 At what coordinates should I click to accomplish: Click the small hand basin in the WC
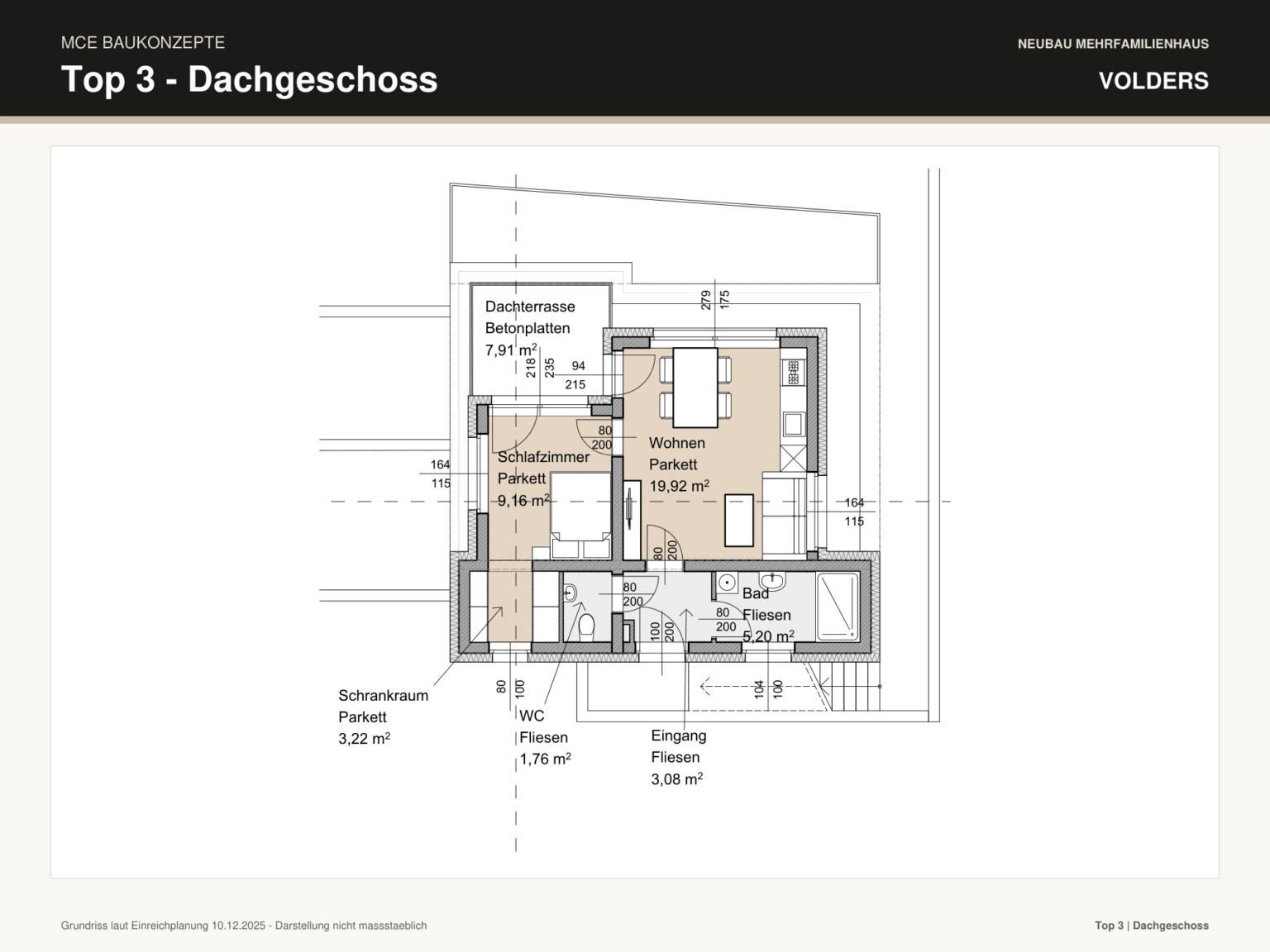click(x=570, y=592)
